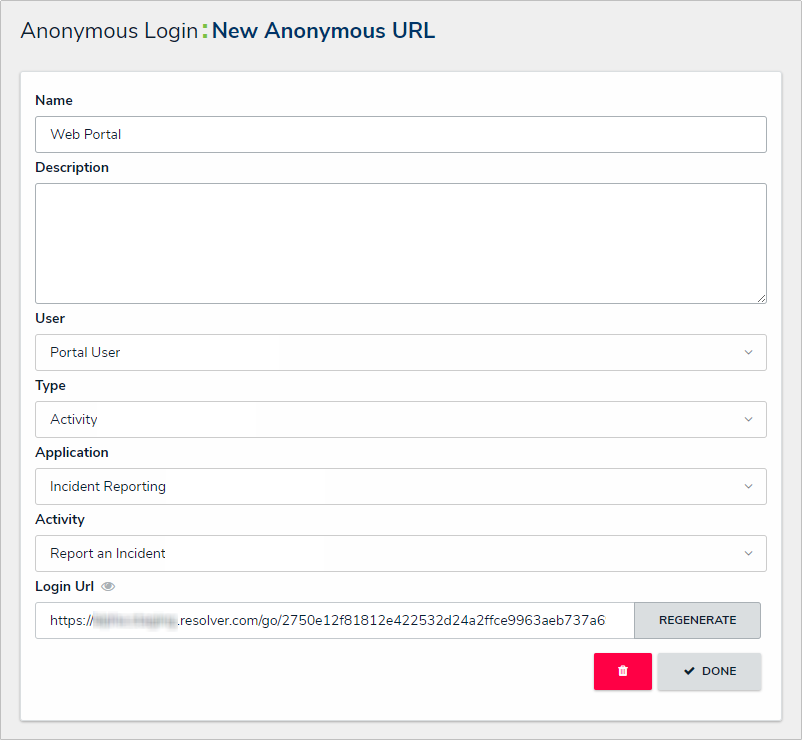Viewport: 802px width, 740px height.
Task: Open the Type dropdown showing Activity
Action: [400, 419]
